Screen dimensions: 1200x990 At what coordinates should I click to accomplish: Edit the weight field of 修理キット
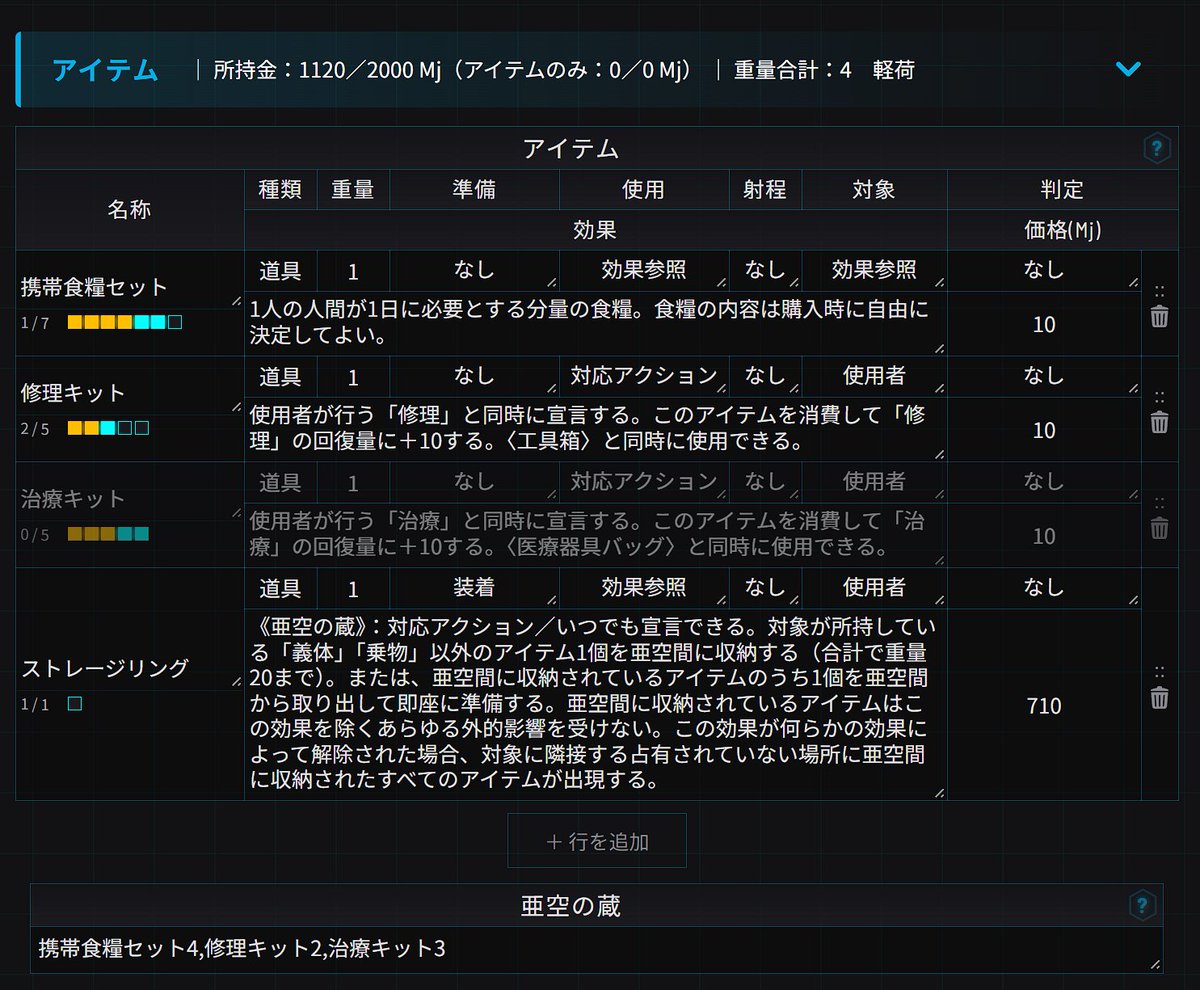[x=353, y=376]
